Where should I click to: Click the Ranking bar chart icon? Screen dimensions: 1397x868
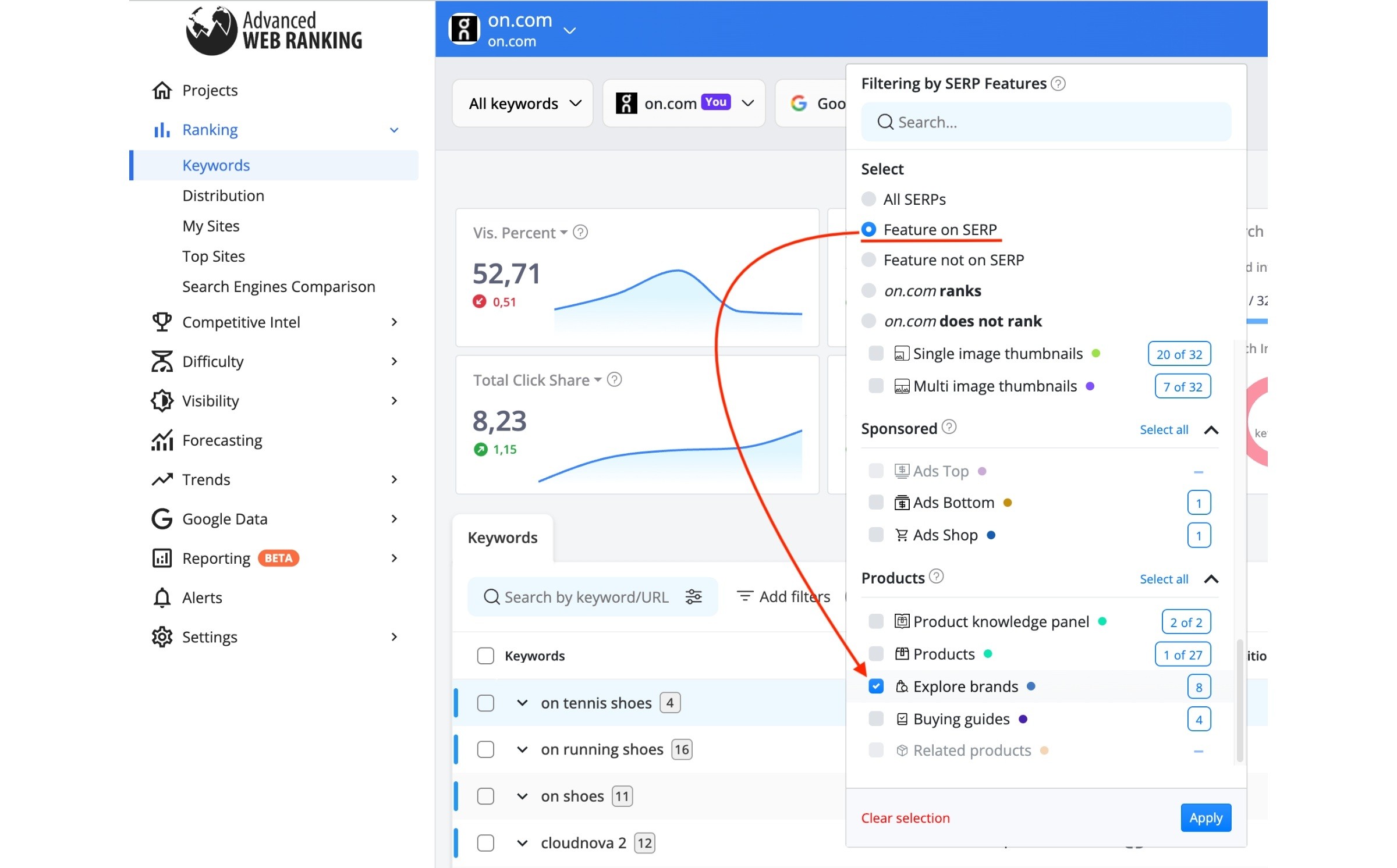click(162, 130)
